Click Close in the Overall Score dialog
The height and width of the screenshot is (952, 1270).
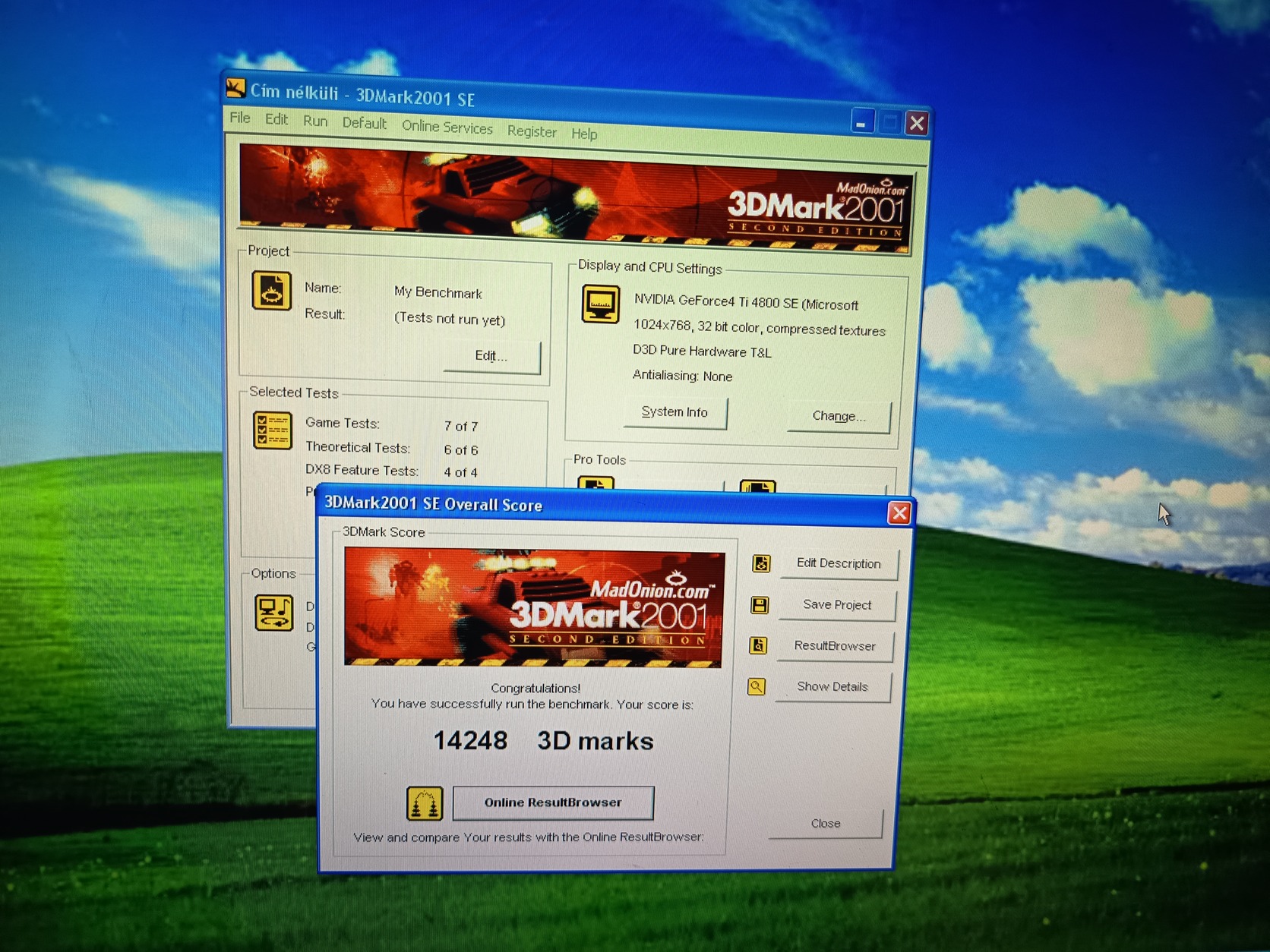coord(826,824)
